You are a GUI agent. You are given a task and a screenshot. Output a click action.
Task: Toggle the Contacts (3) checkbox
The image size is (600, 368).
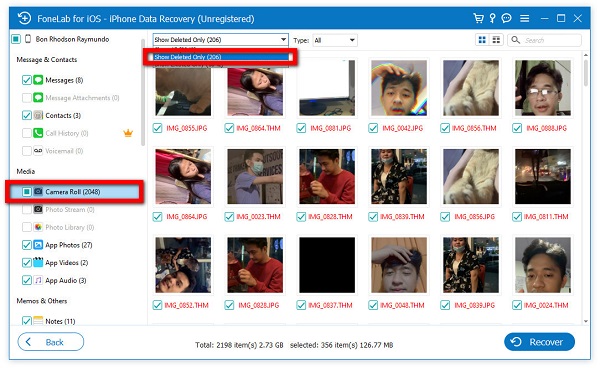coord(26,115)
